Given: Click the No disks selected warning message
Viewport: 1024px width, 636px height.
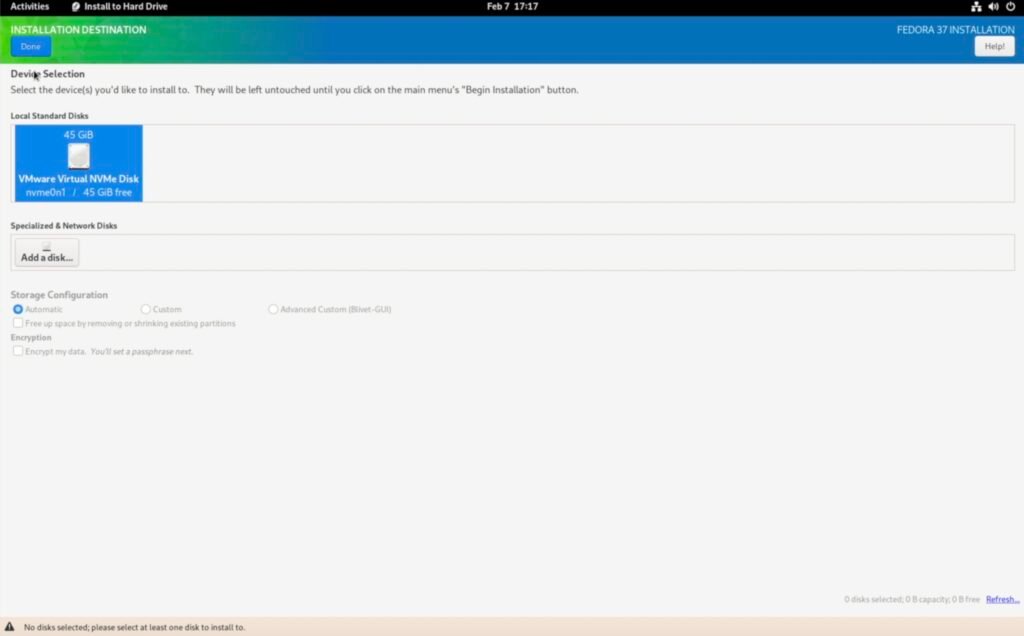Looking at the screenshot, I should tap(135, 628).
